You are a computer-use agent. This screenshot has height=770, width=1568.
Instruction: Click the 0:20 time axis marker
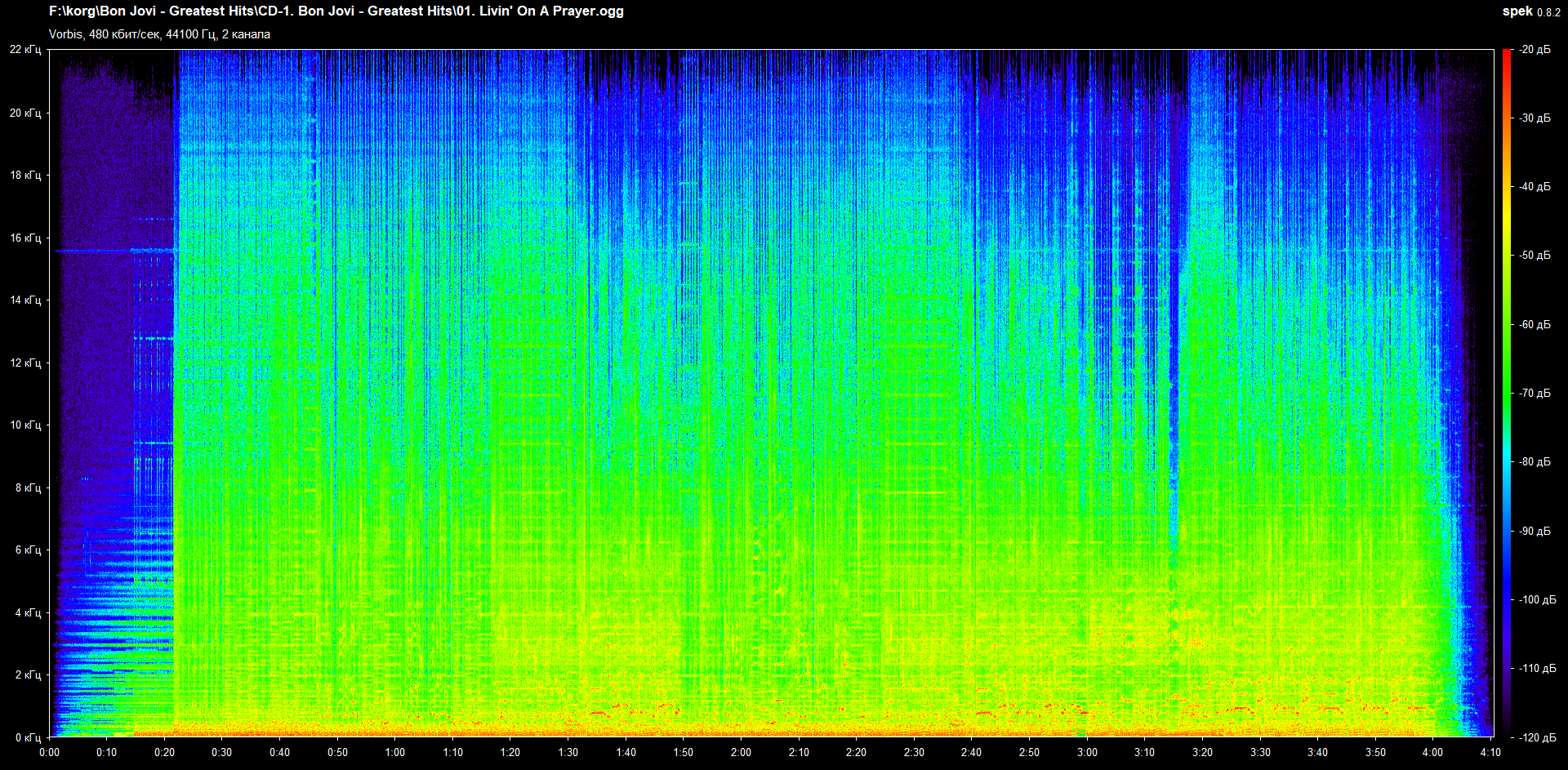pos(164,752)
